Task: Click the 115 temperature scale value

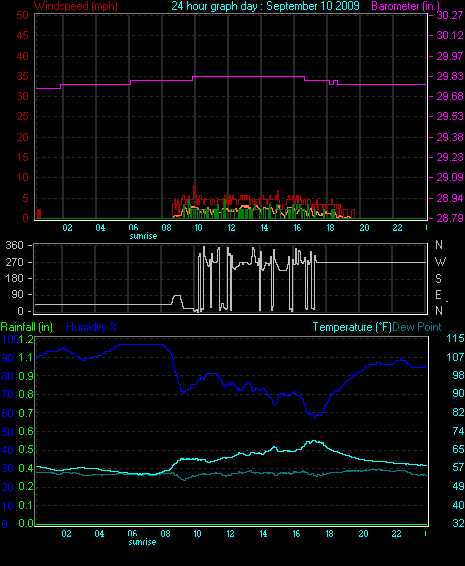Action: 455,338
